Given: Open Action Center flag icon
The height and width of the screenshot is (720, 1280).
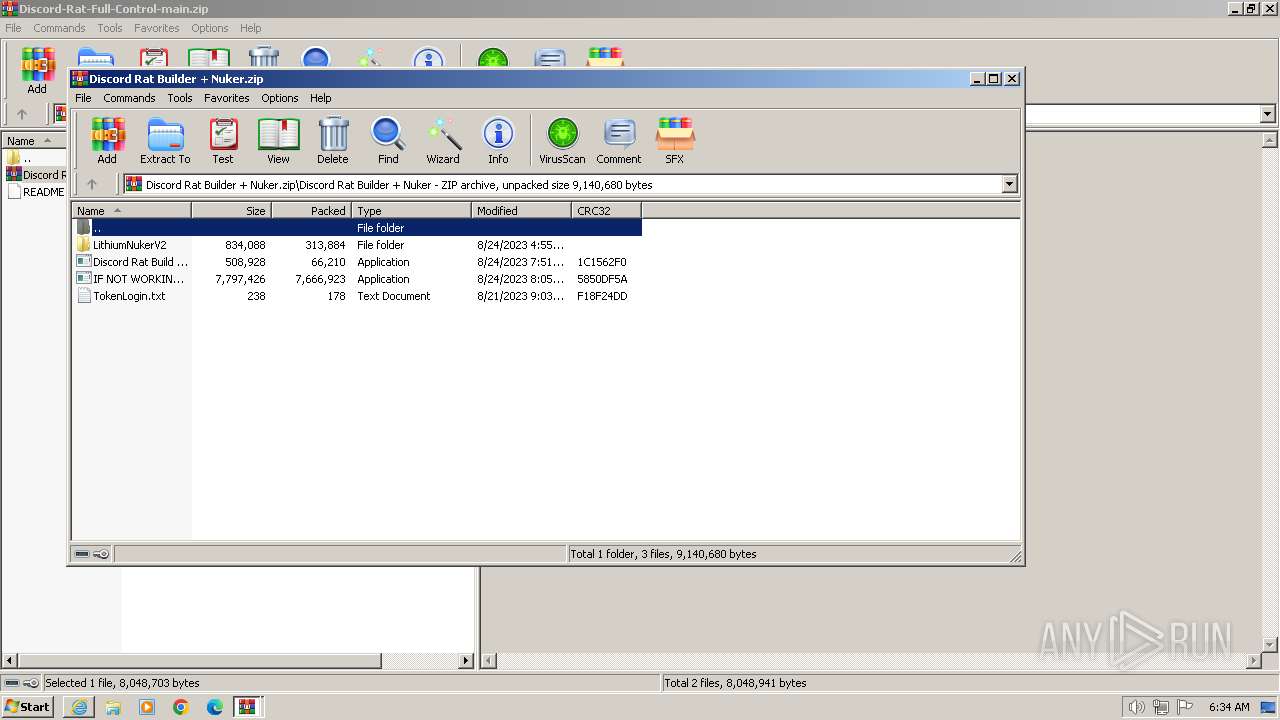Looking at the screenshot, I should click(1184, 707).
